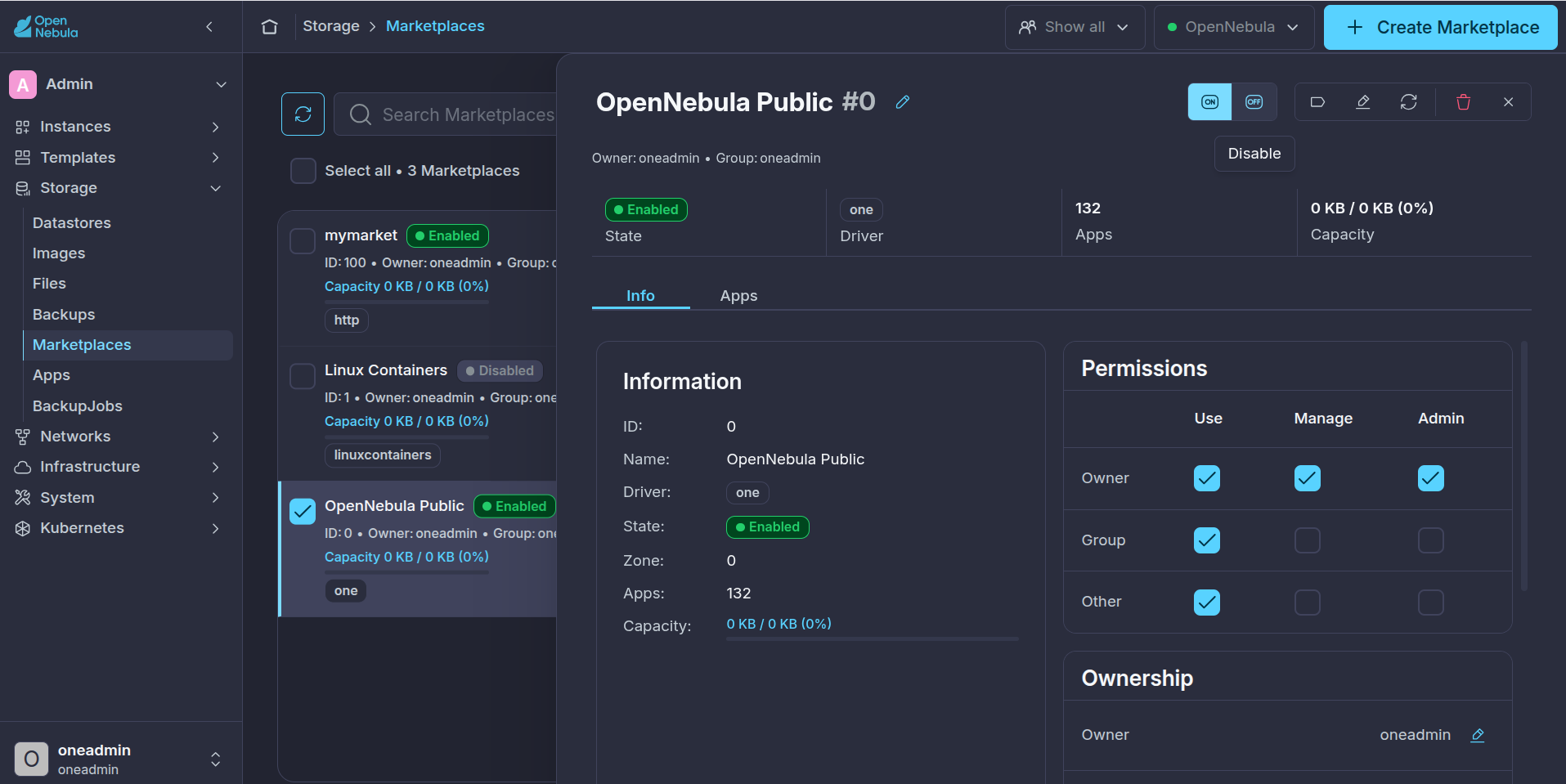Image resolution: width=1566 pixels, height=784 pixels.
Task: Refresh the marketplaces list
Action: coord(303,114)
